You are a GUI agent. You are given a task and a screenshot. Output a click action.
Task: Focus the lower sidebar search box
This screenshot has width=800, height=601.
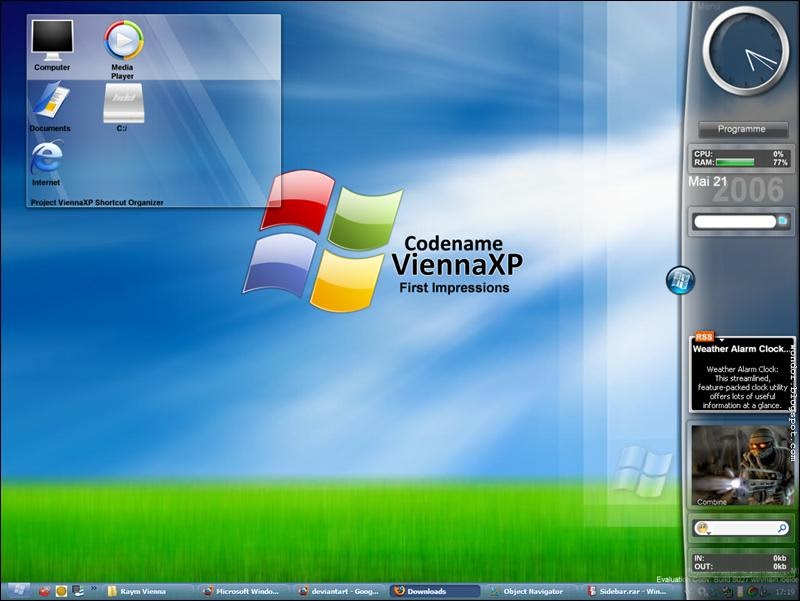[x=743, y=528]
